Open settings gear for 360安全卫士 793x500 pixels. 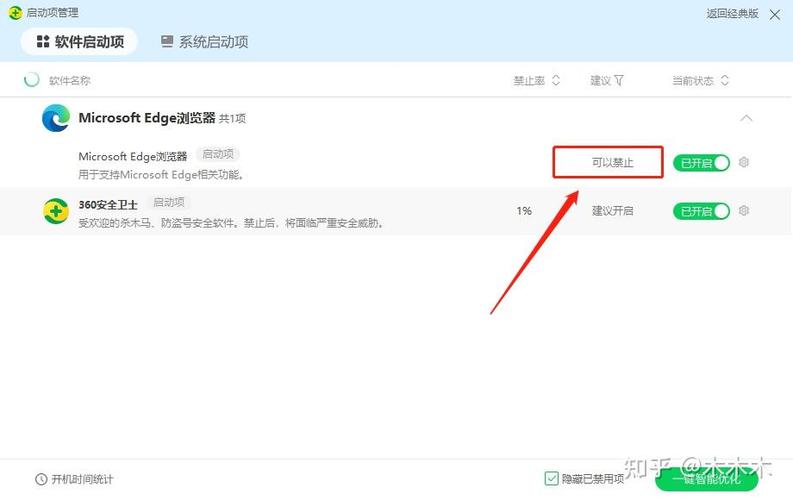[743, 210]
